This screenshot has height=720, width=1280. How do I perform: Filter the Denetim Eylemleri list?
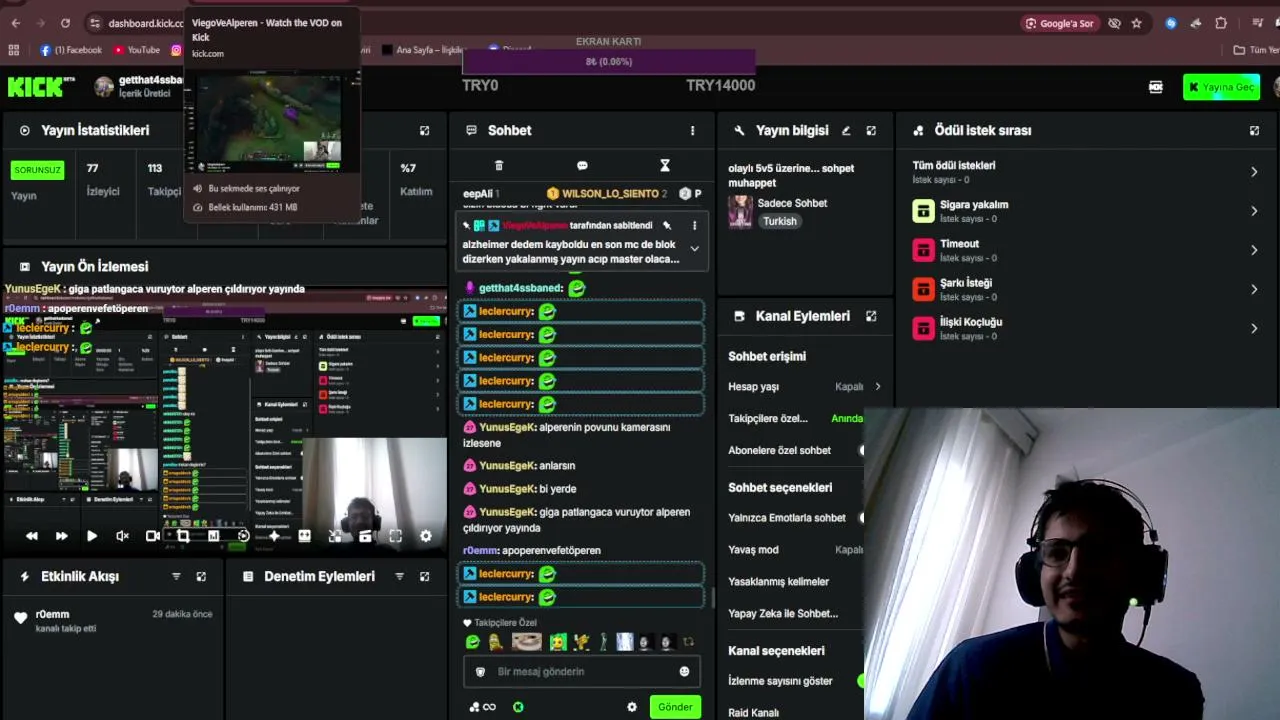click(399, 576)
